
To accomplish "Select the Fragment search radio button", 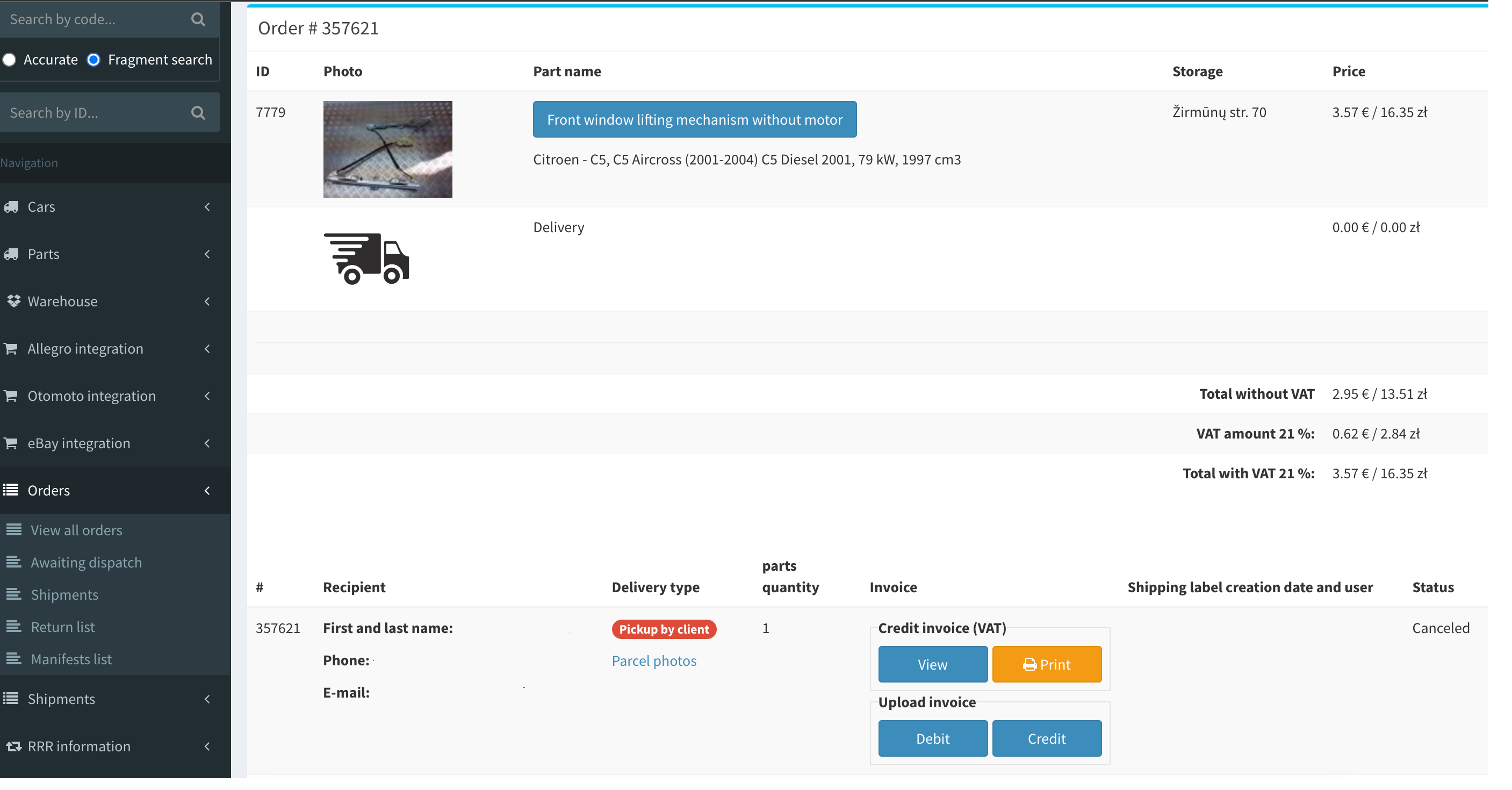I will [93, 60].
